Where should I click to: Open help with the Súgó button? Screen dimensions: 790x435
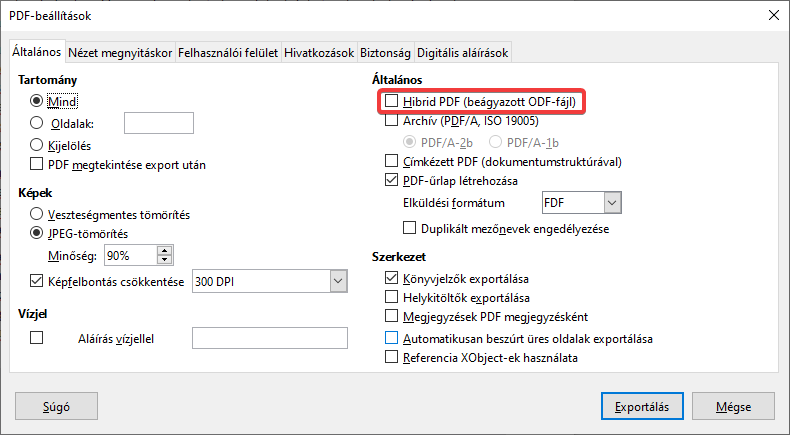[58, 406]
